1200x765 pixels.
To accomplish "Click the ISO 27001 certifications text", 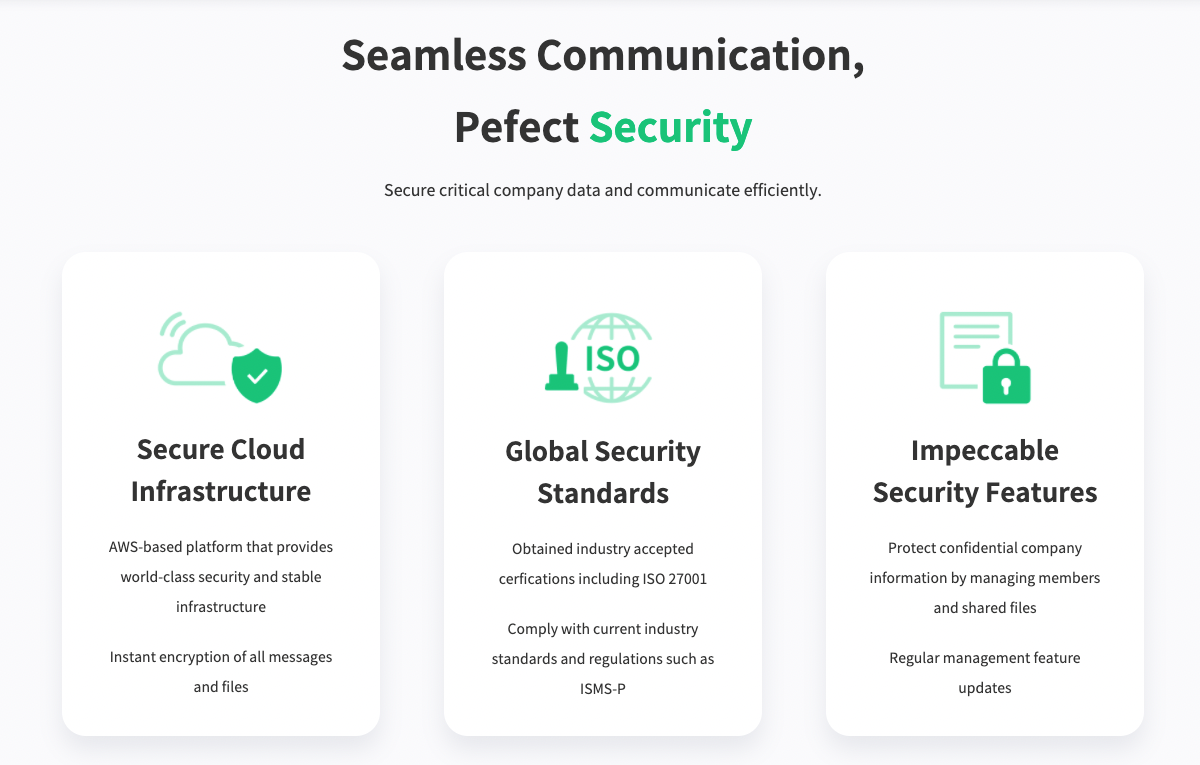I will click(603, 564).
